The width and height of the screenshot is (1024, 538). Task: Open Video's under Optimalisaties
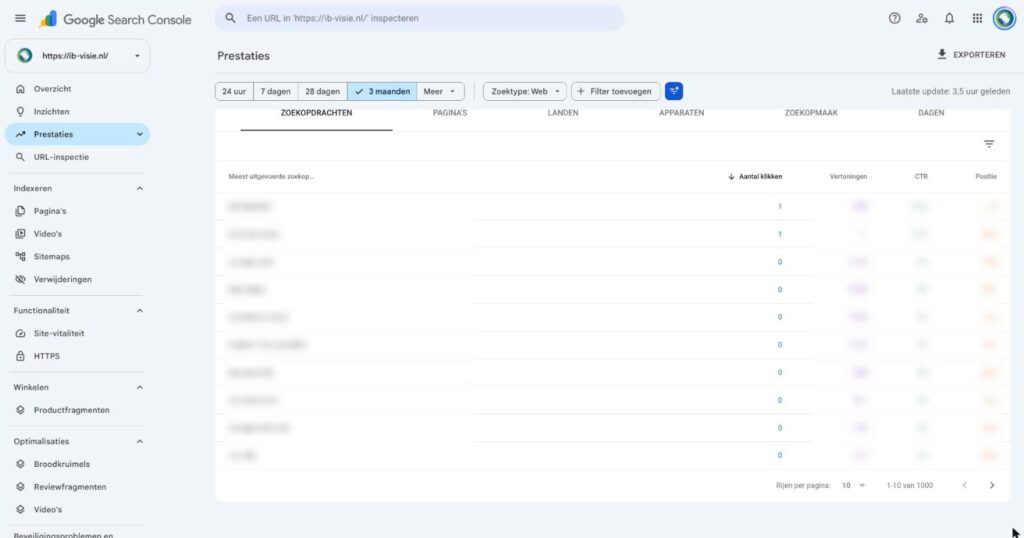click(x=77, y=509)
